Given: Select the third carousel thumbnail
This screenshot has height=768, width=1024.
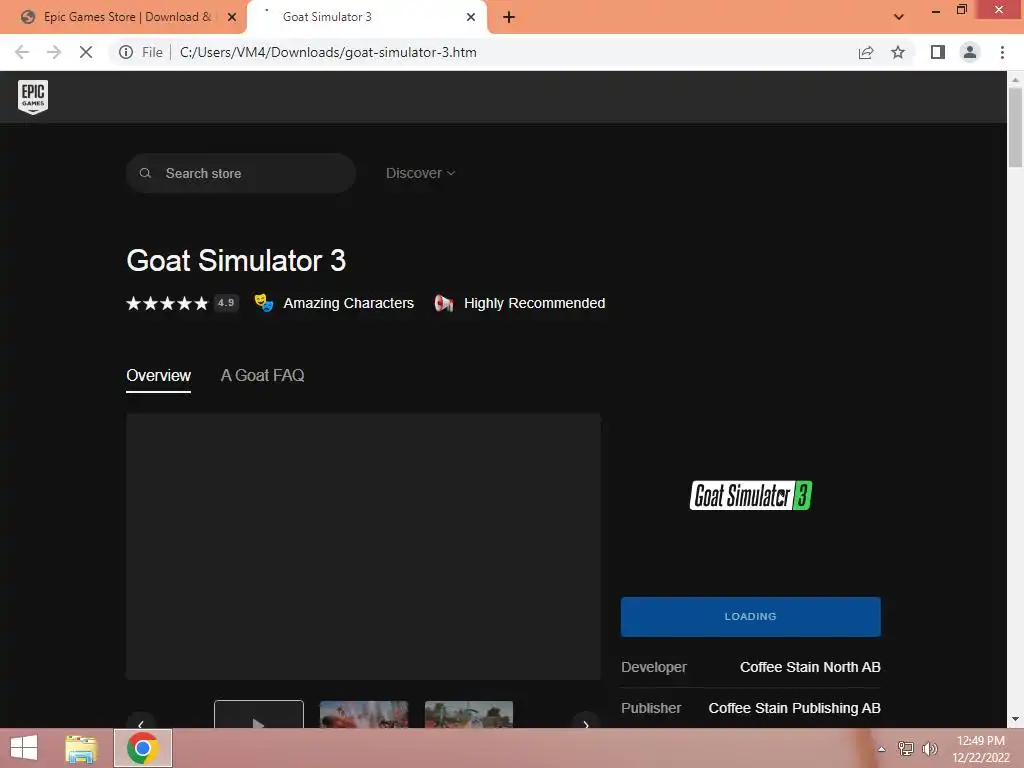Looking at the screenshot, I should [x=469, y=714].
